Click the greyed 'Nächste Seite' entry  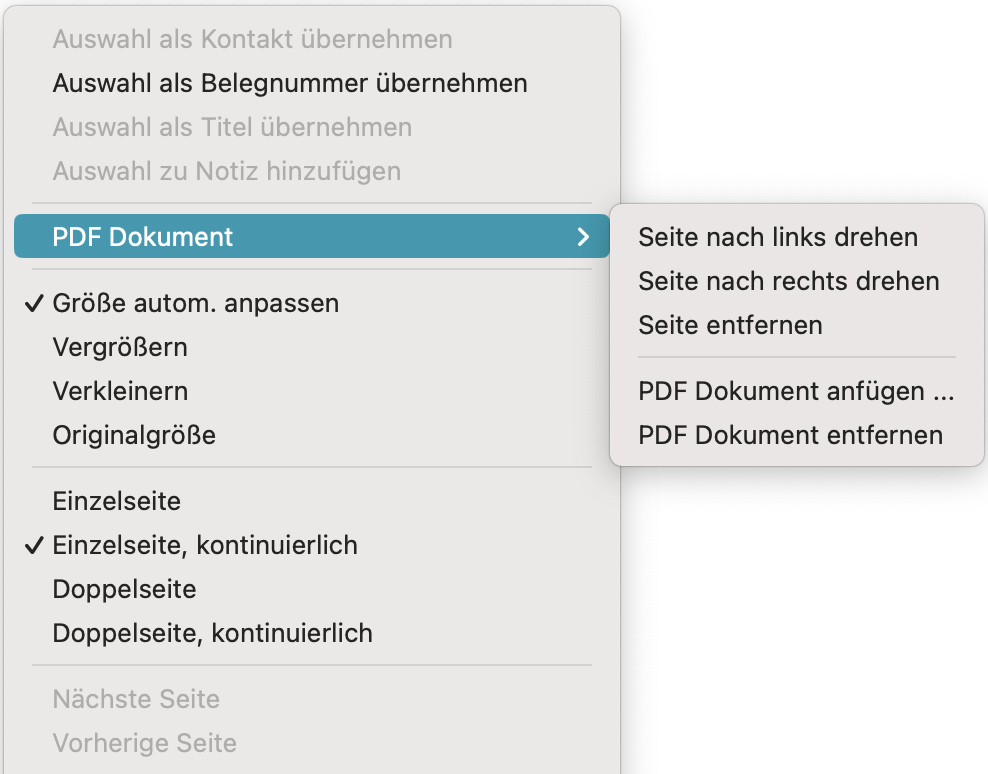click(x=136, y=699)
